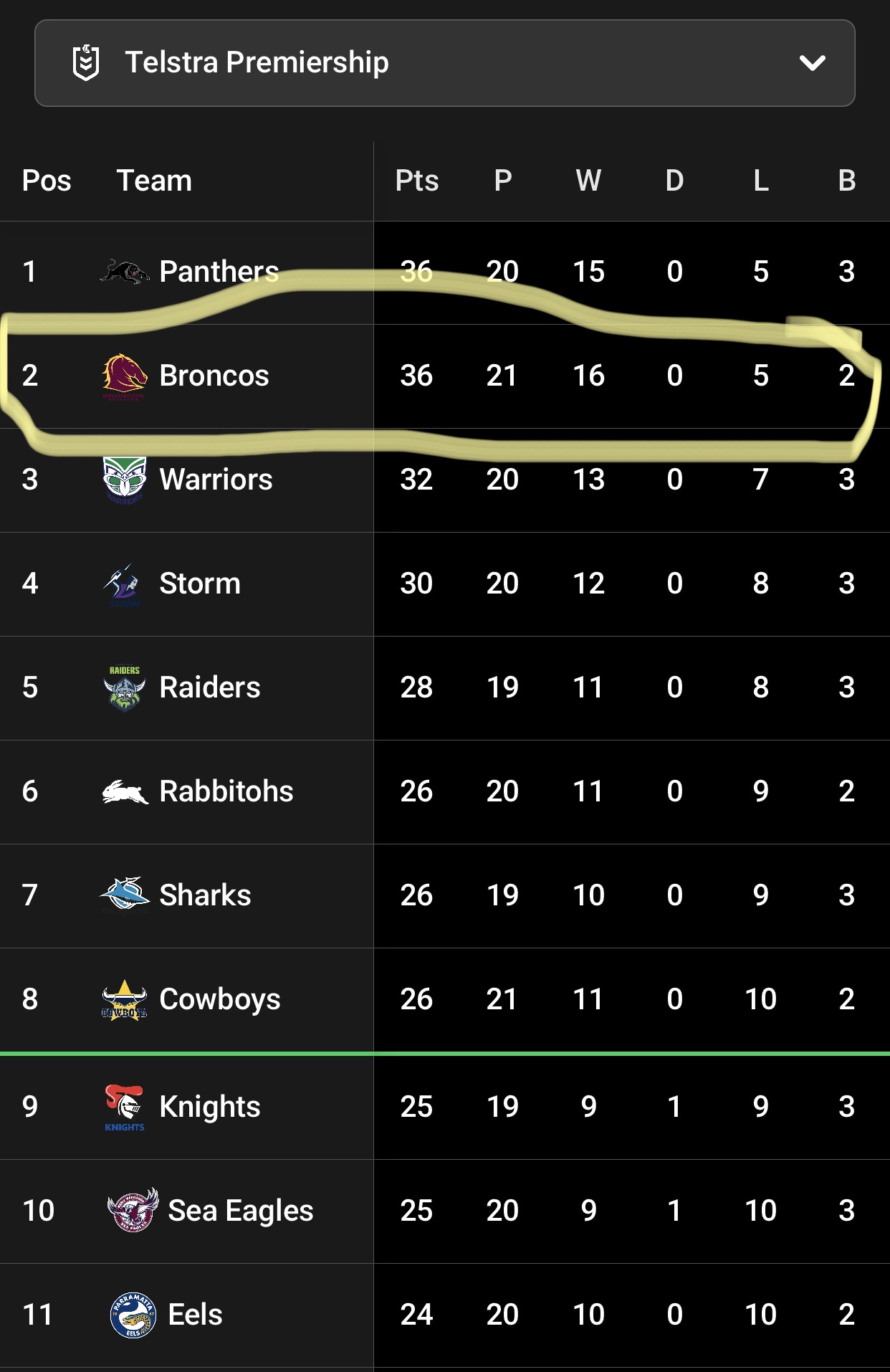Open the Broncos team name link
Viewport: 890px width, 1372px height.
[x=214, y=376]
